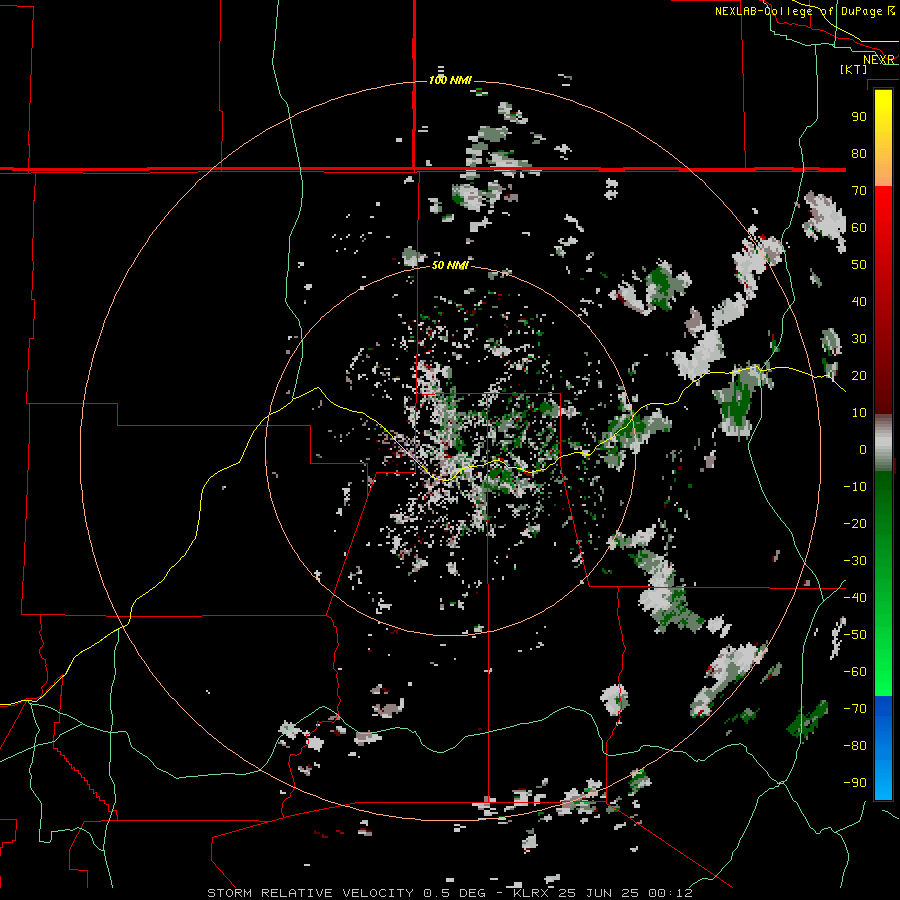The image size is (900, 900).
Task: Click the 90 value on the velocity scale
Action: 859,117
